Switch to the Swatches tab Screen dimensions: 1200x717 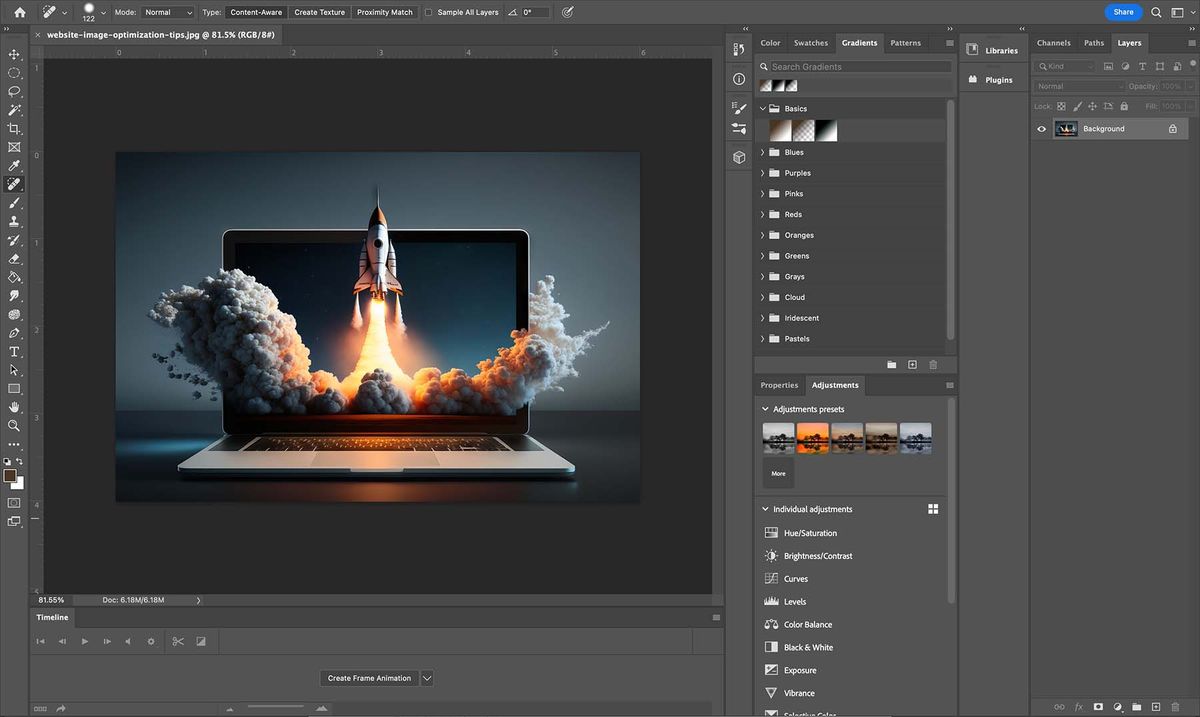pyautogui.click(x=810, y=43)
